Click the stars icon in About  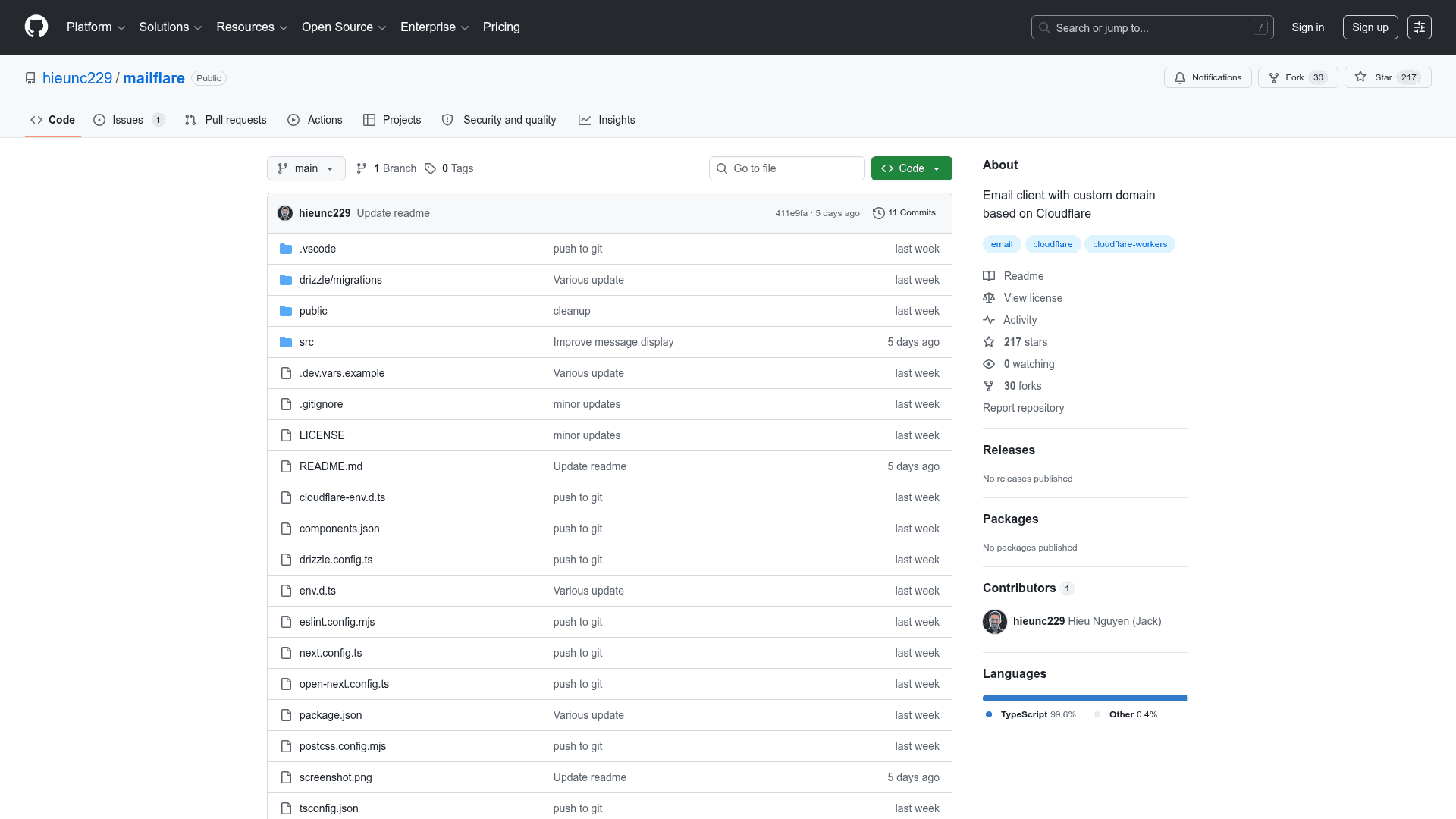pyautogui.click(x=989, y=342)
